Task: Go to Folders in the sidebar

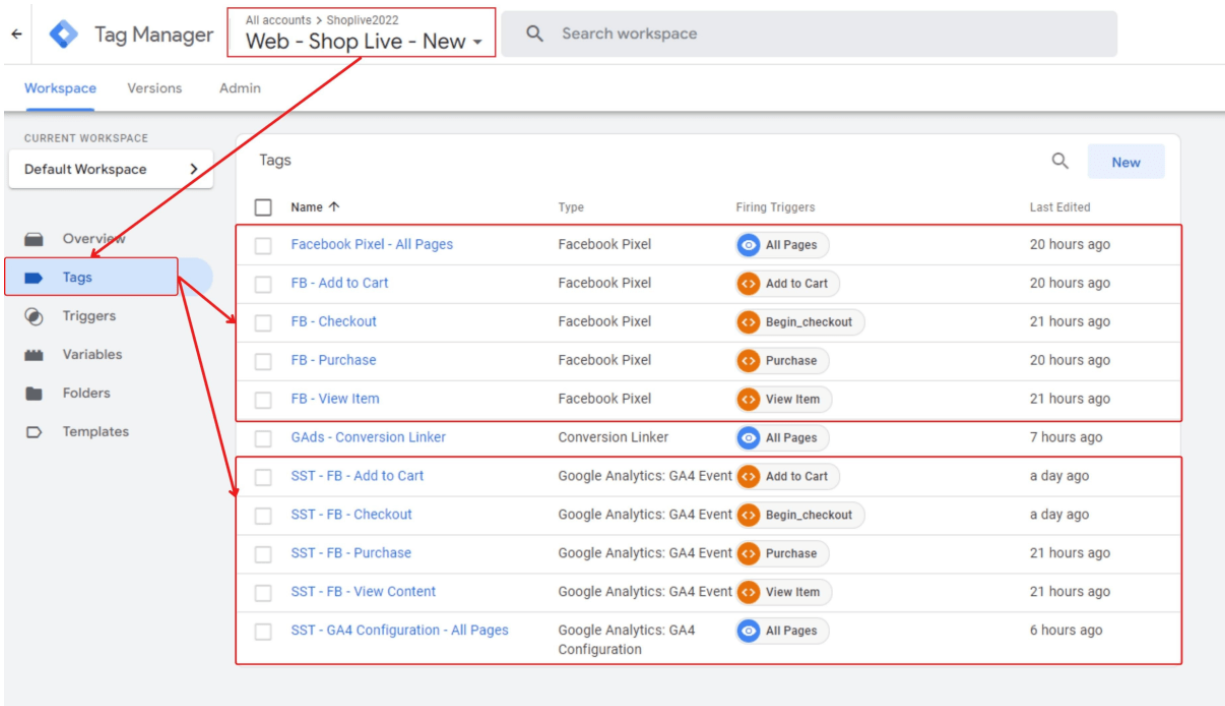Action: point(86,393)
